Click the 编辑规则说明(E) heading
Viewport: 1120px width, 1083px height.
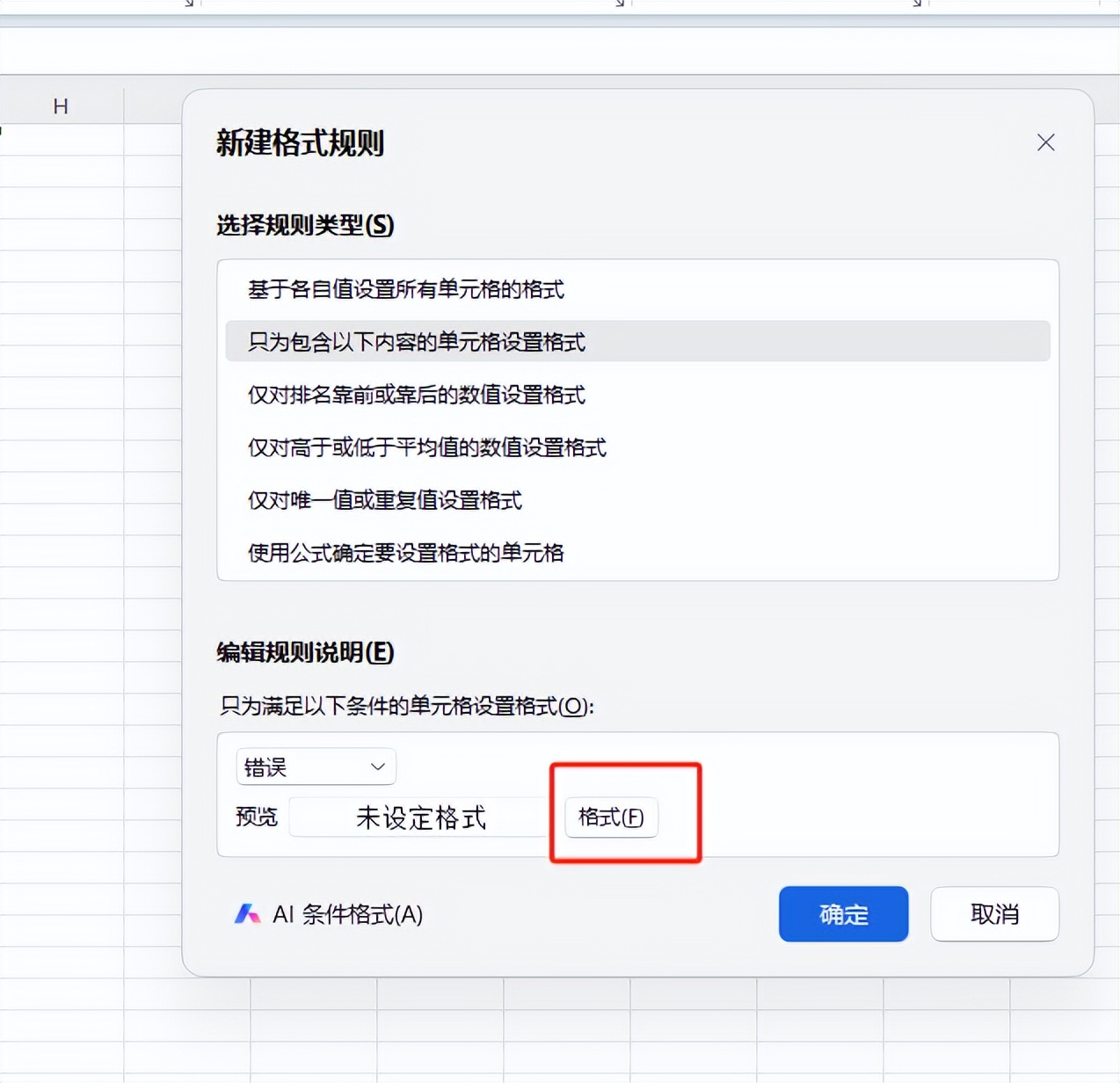pos(305,652)
